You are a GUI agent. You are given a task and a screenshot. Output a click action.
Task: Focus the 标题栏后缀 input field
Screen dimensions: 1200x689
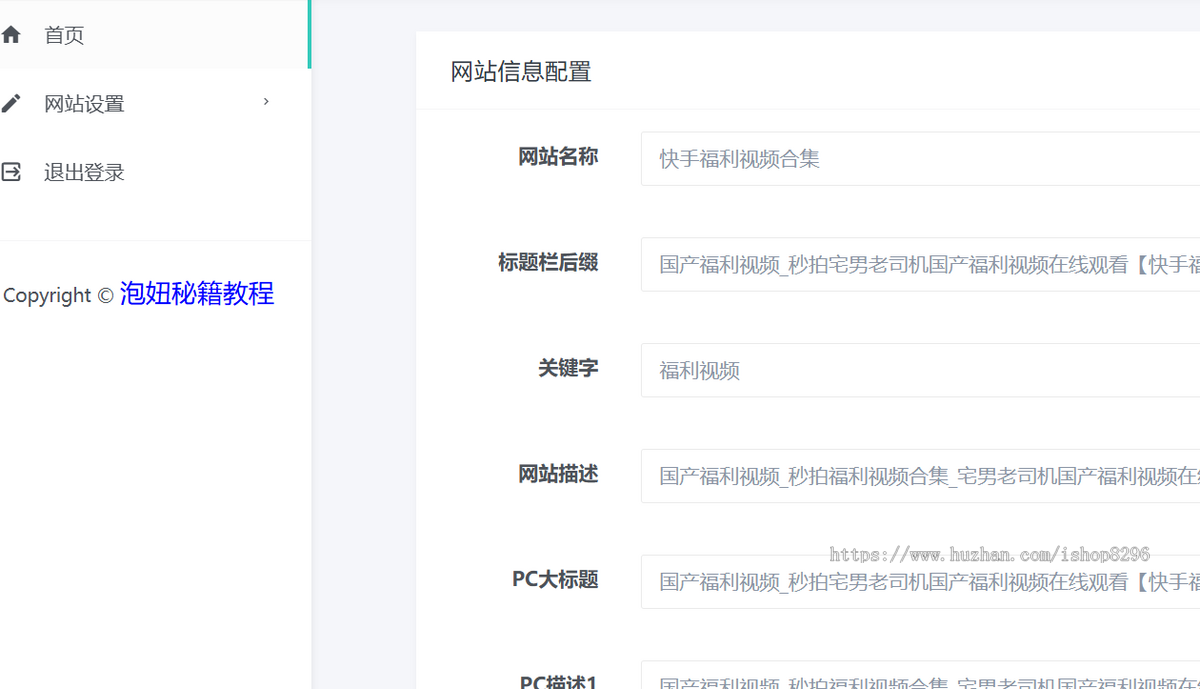(x=920, y=264)
